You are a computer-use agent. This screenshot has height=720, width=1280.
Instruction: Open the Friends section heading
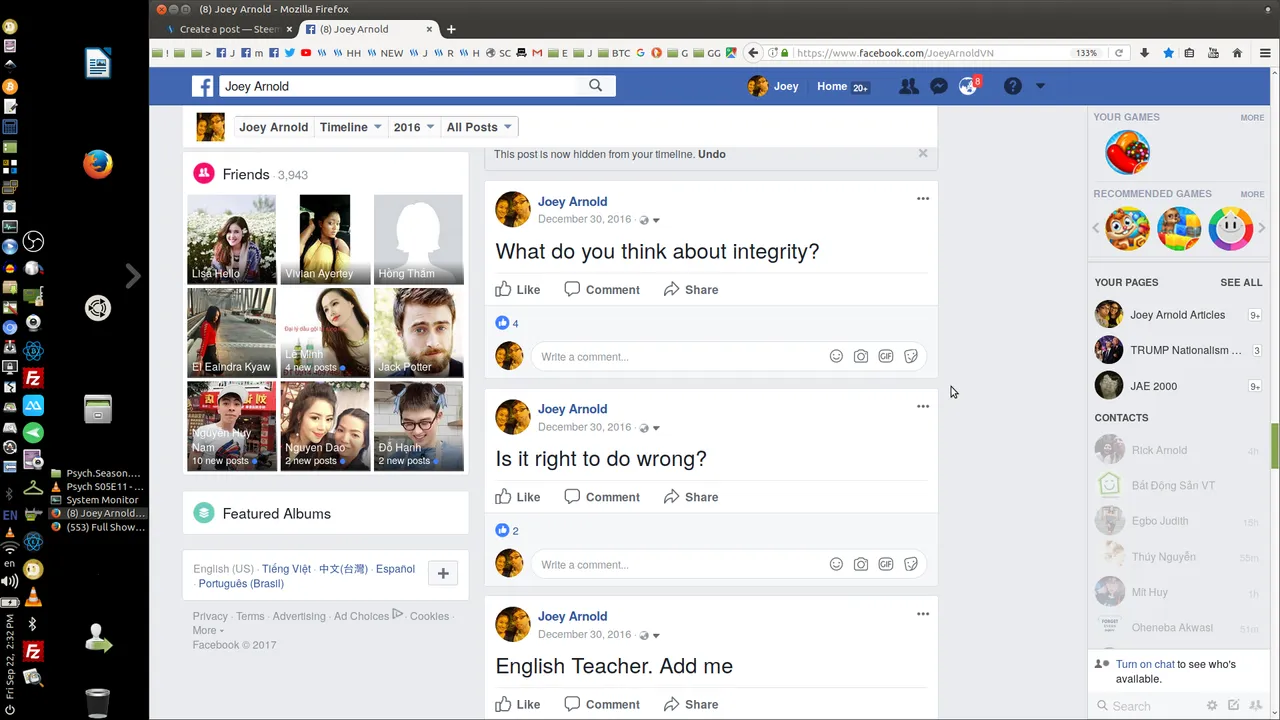(x=246, y=174)
